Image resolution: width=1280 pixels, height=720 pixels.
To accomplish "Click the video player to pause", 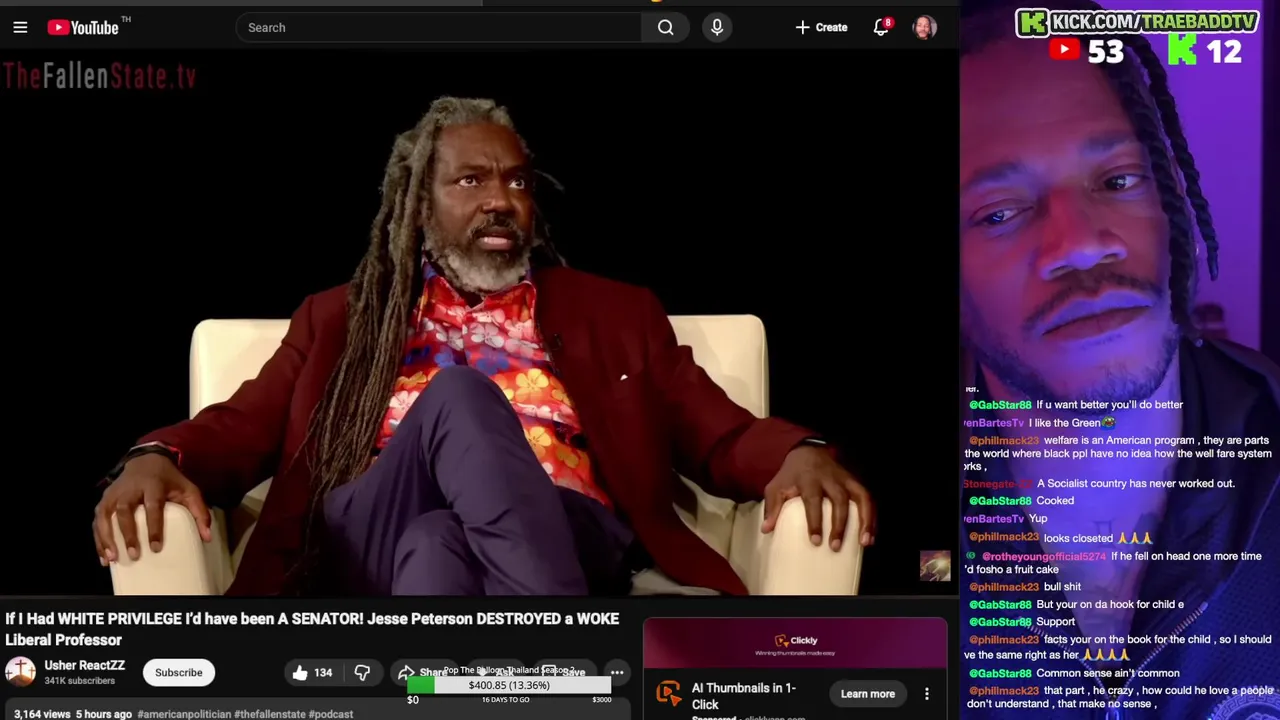I will click(480, 325).
